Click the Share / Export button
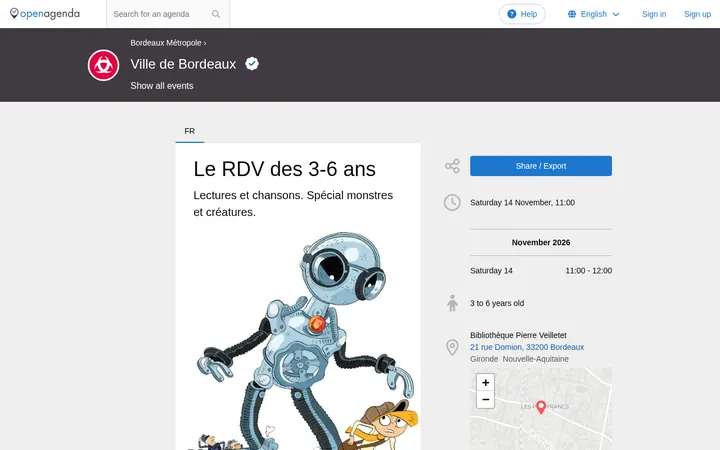Viewport: 720px width, 450px height. click(x=540, y=166)
